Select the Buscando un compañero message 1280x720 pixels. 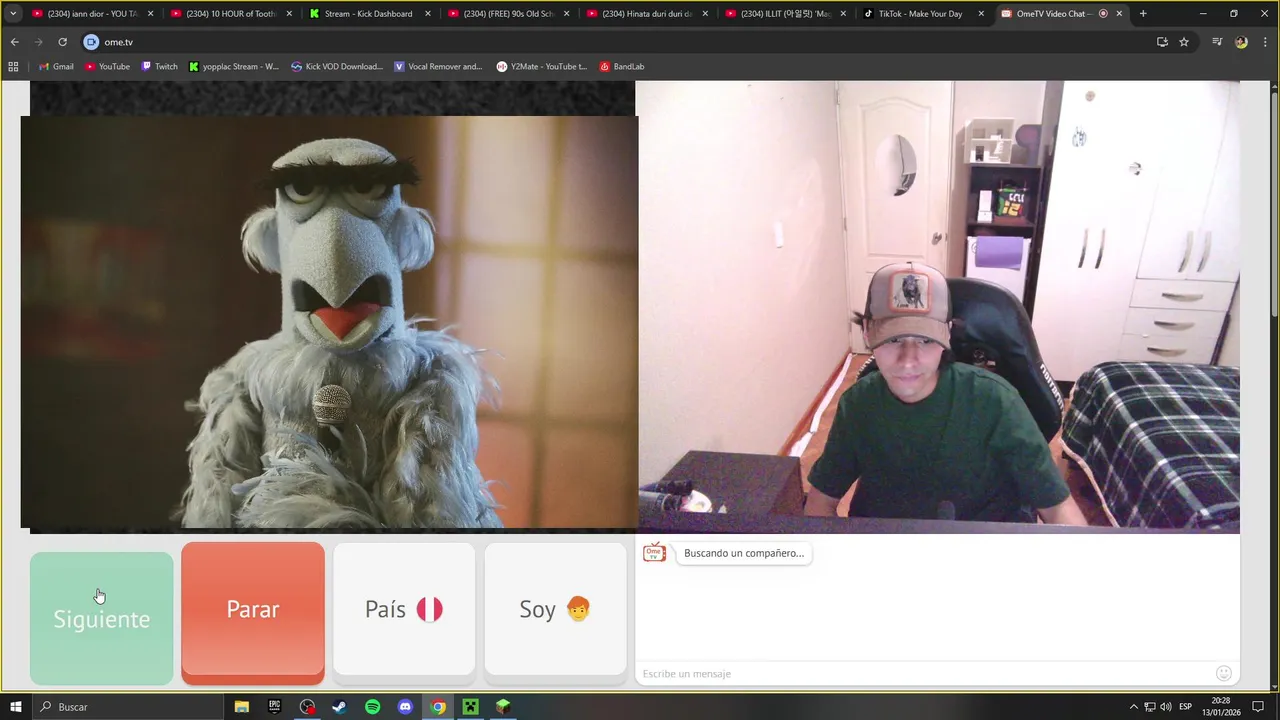coord(744,553)
